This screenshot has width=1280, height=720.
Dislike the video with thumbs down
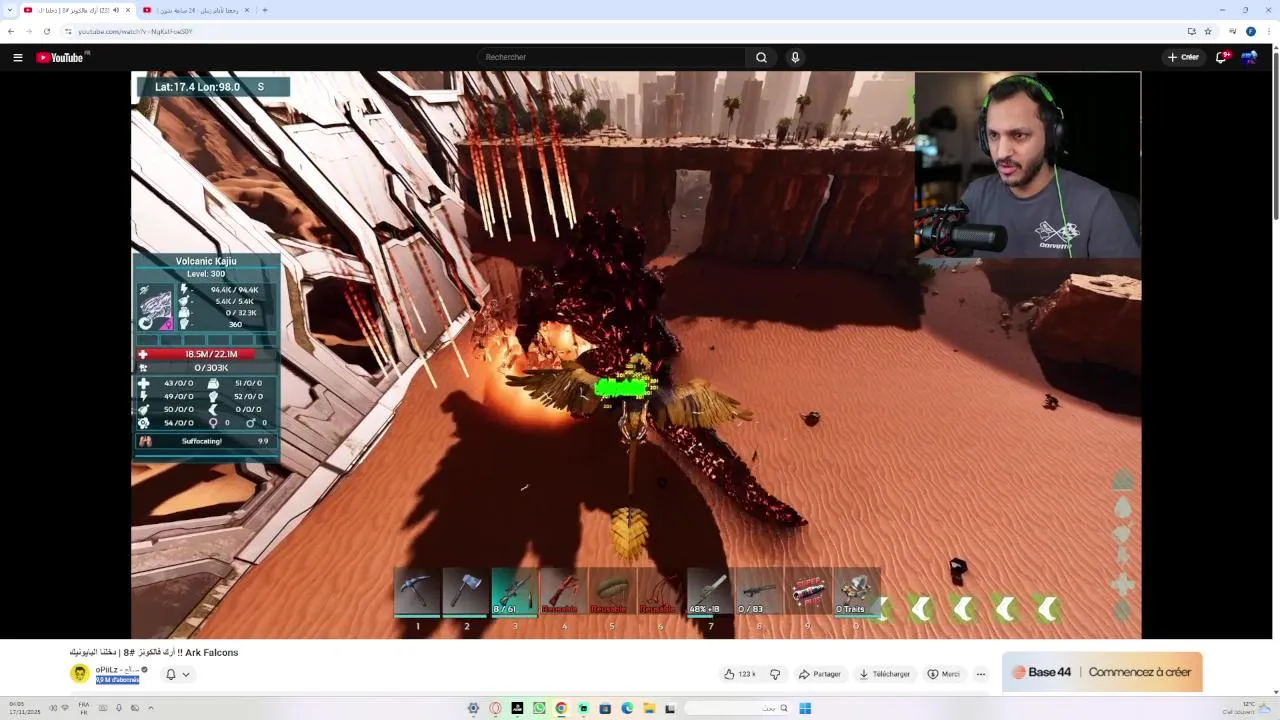pos(775,674)
